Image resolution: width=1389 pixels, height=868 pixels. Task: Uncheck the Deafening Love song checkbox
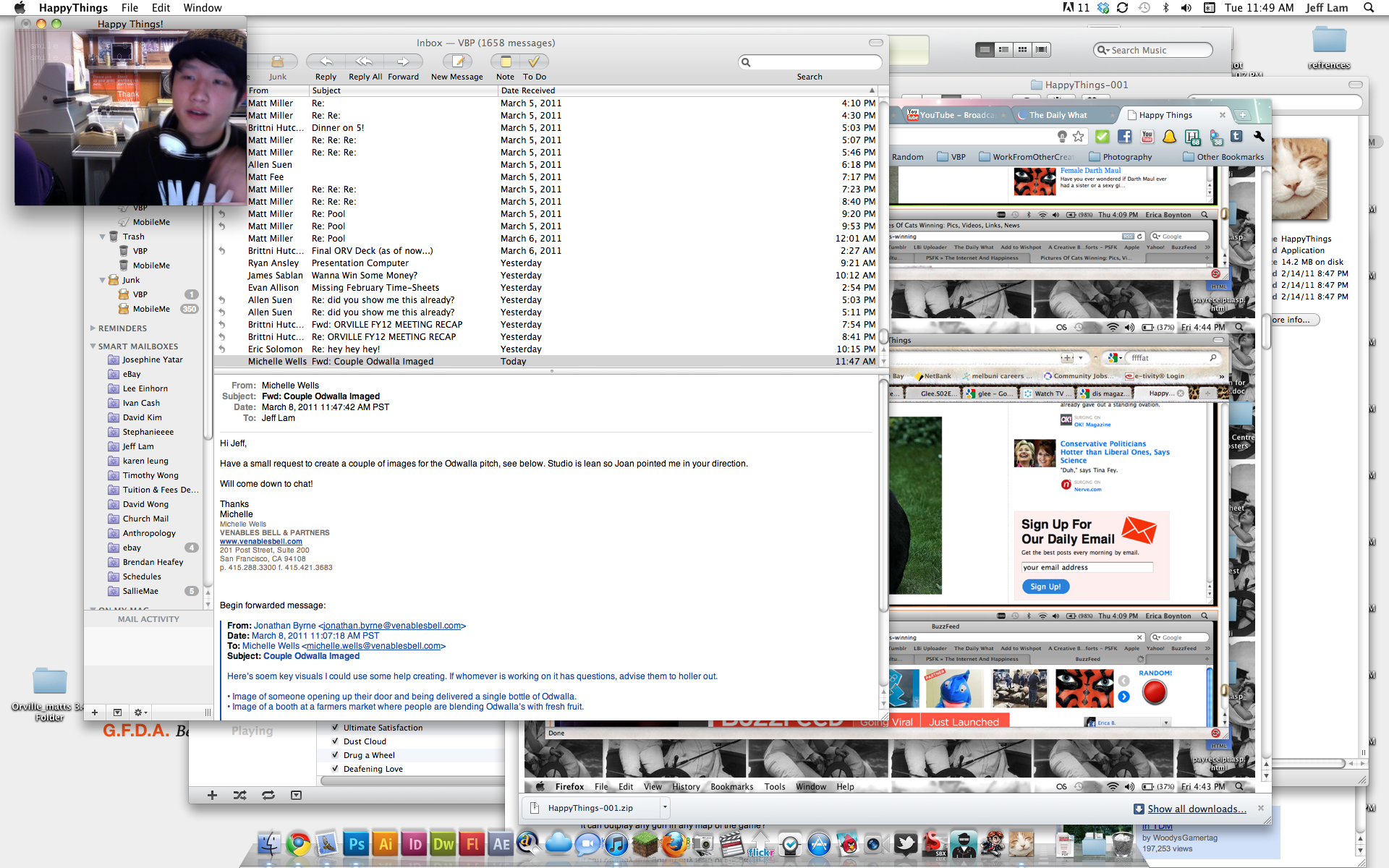(x=335, y=769)
